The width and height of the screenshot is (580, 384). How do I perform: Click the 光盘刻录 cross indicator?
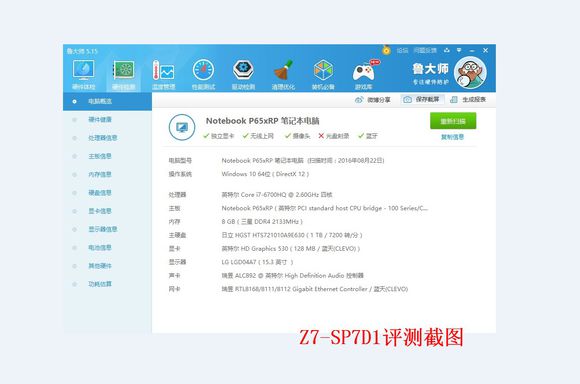(x=334, y=136)
